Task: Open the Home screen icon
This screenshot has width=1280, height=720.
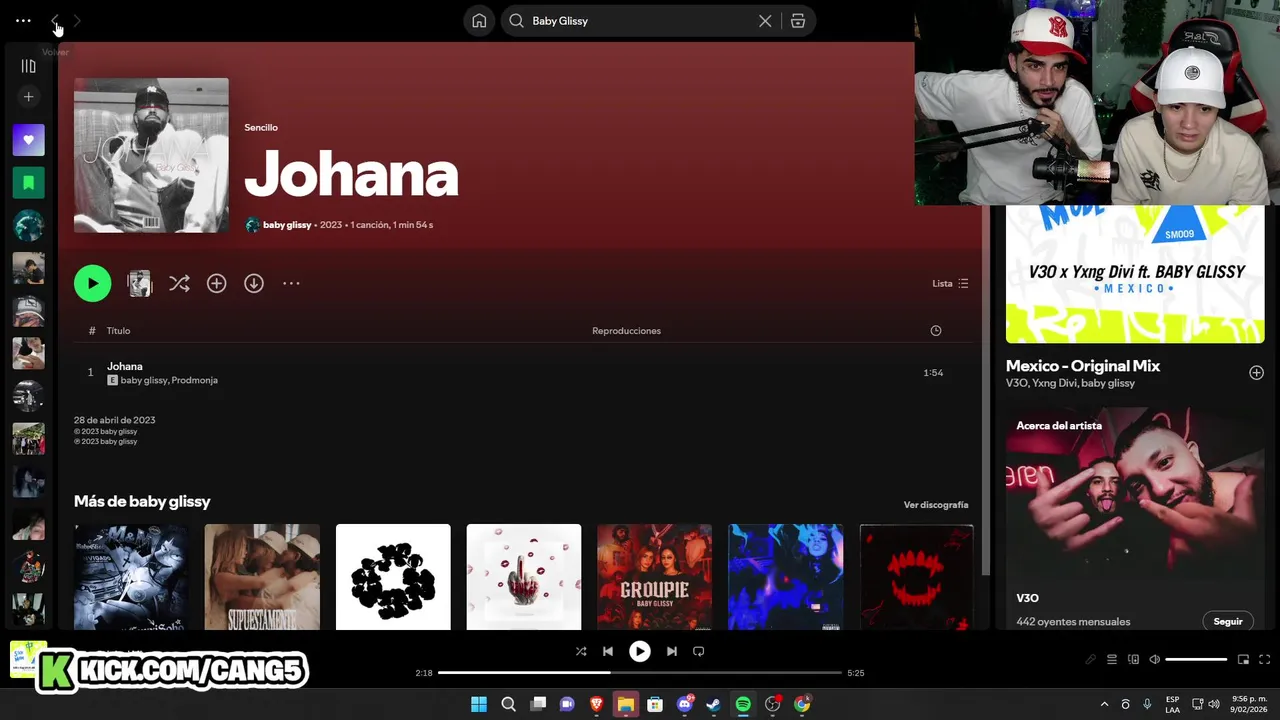Action: pyautogui.click(x=479, y=21)
